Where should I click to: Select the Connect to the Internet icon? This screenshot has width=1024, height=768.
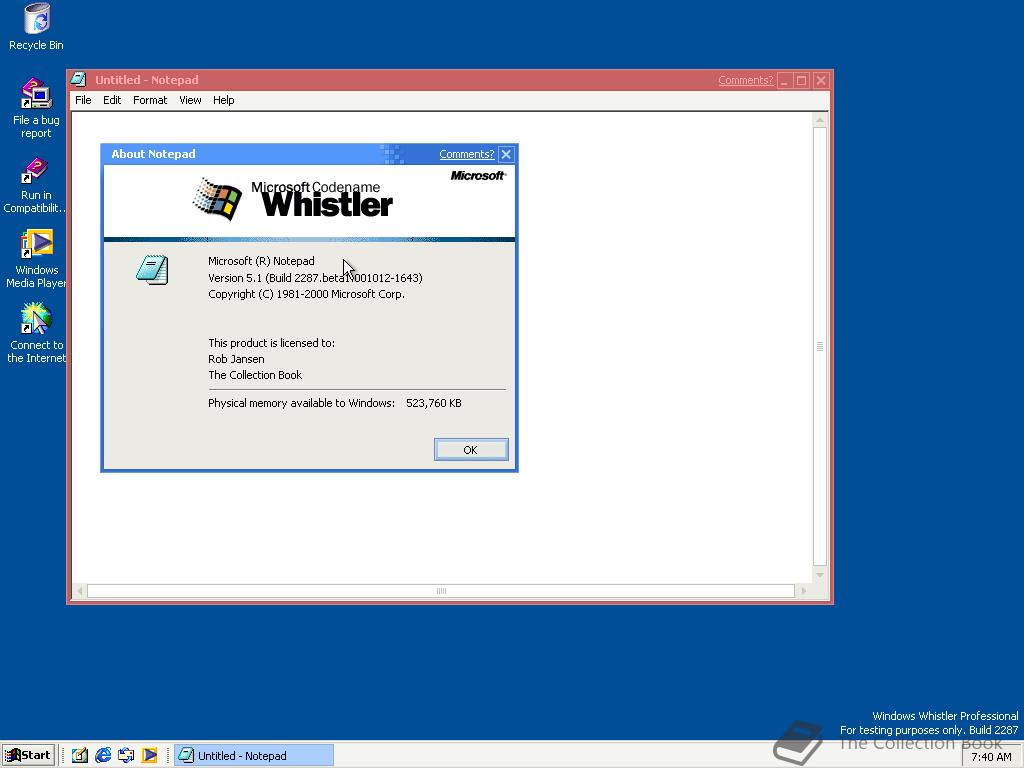click(x=37, y=333)
